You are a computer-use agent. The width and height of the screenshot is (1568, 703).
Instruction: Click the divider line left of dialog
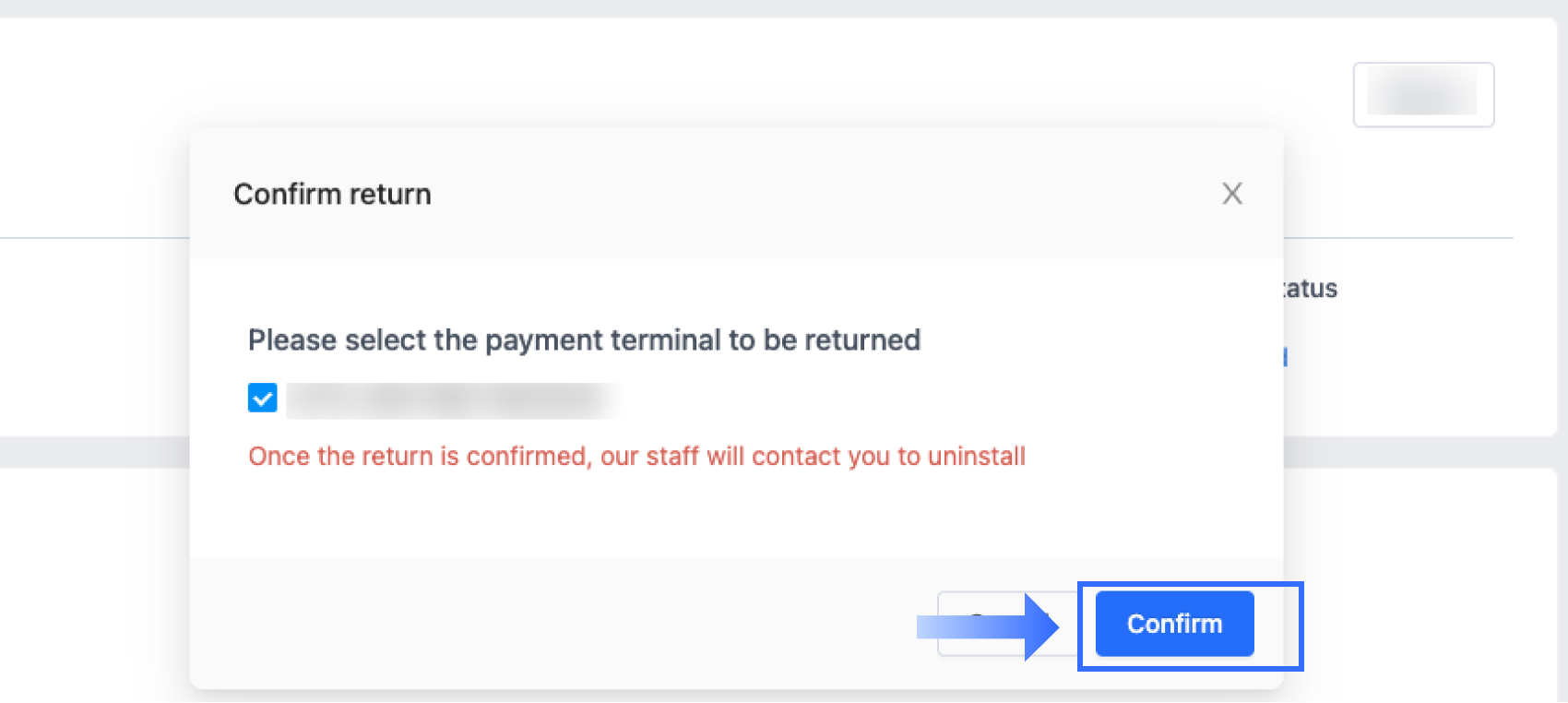(92, 238)
